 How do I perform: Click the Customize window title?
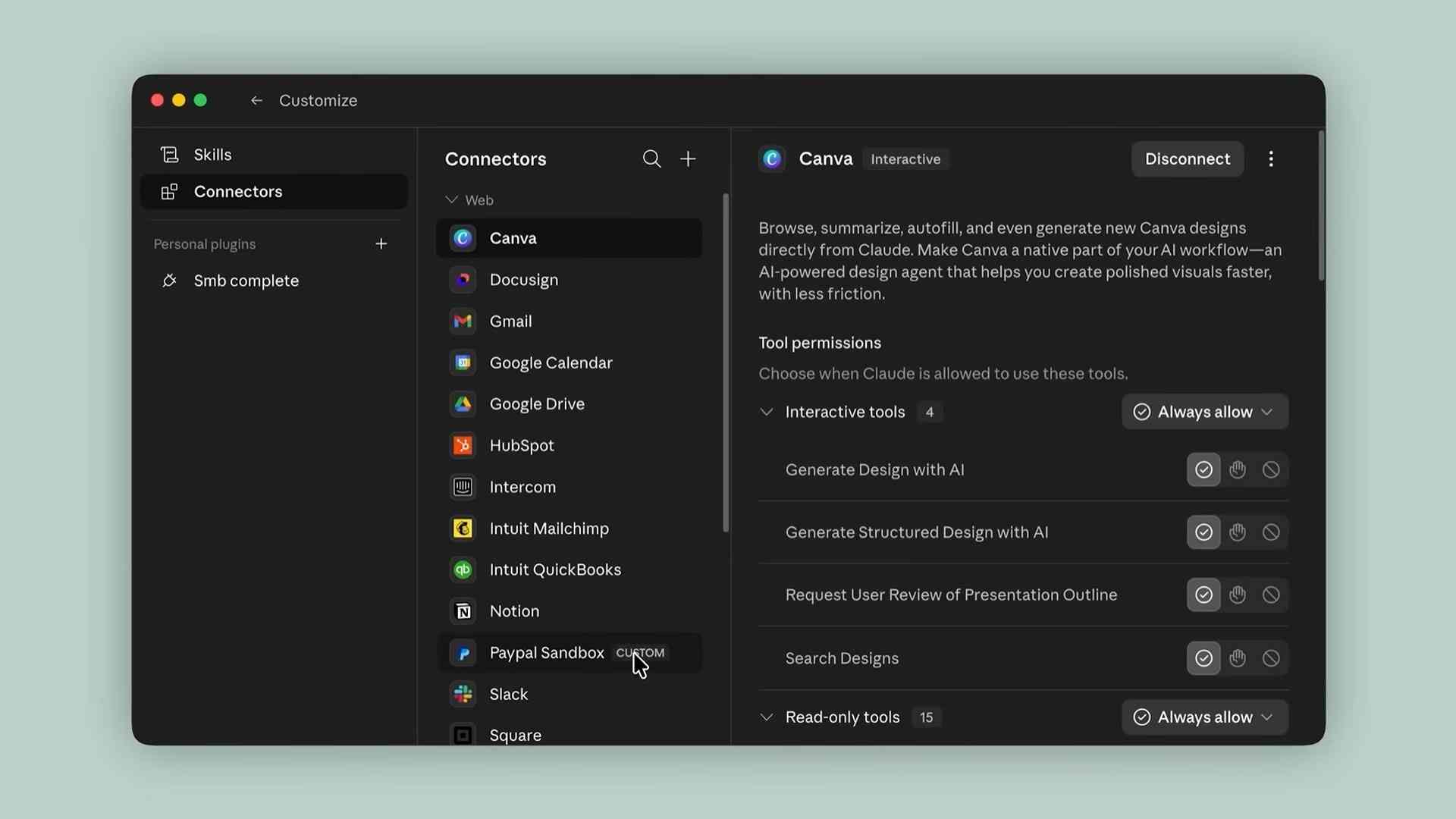coord(318,100)
